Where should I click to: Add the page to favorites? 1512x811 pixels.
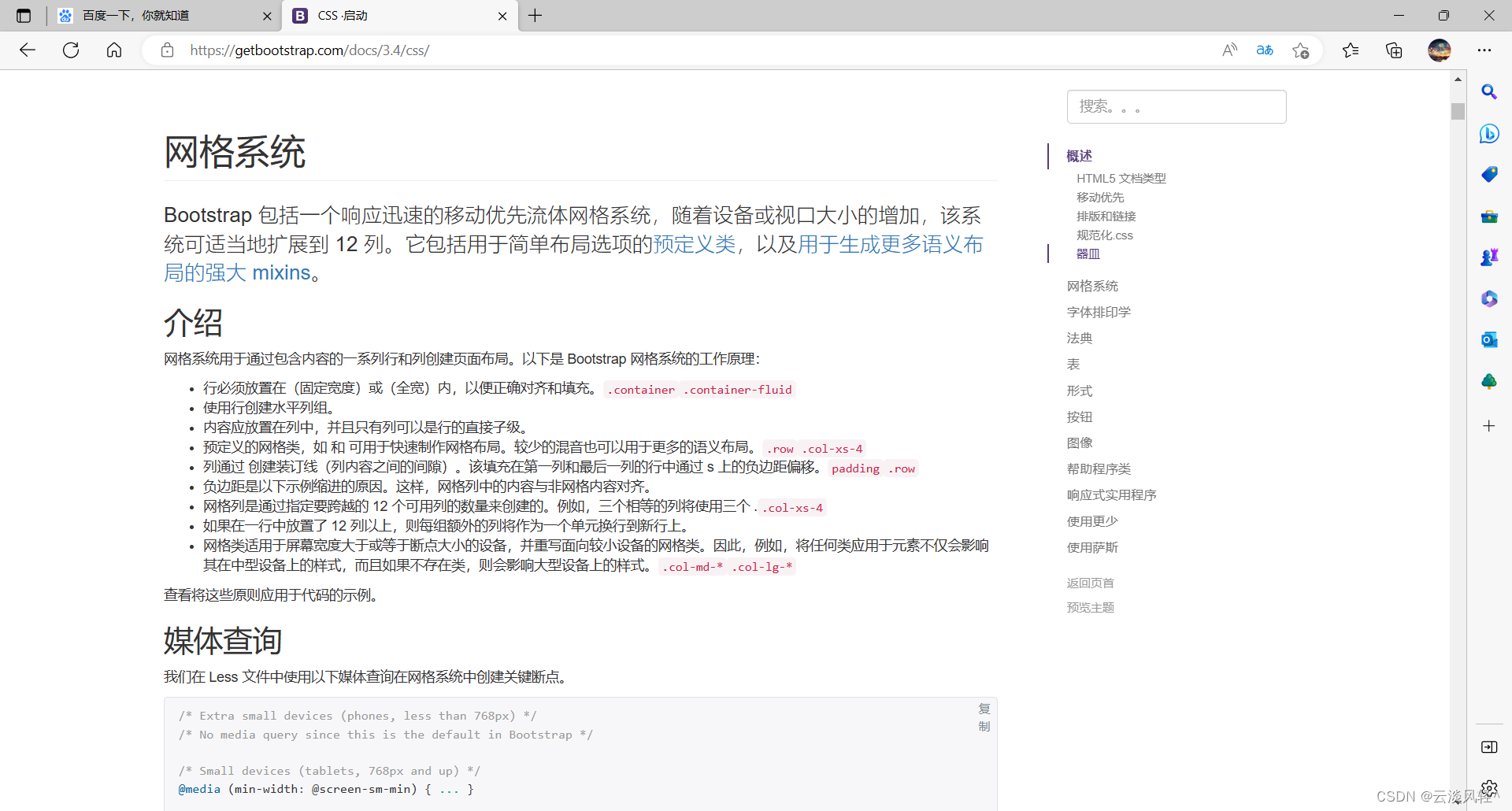point(1300,50)
